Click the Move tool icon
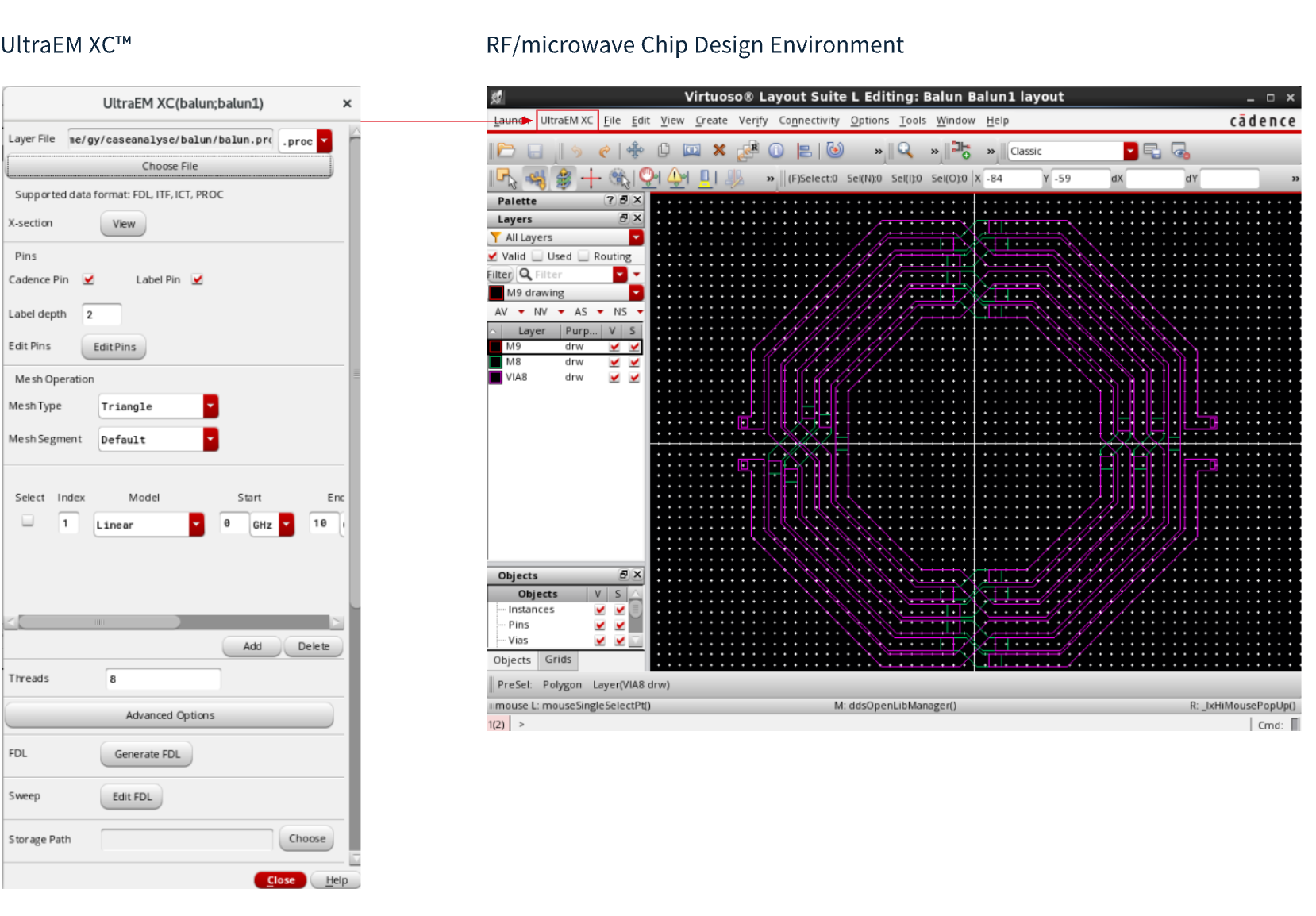This screenshot has width=1316, height=916. tap(635, 151)
